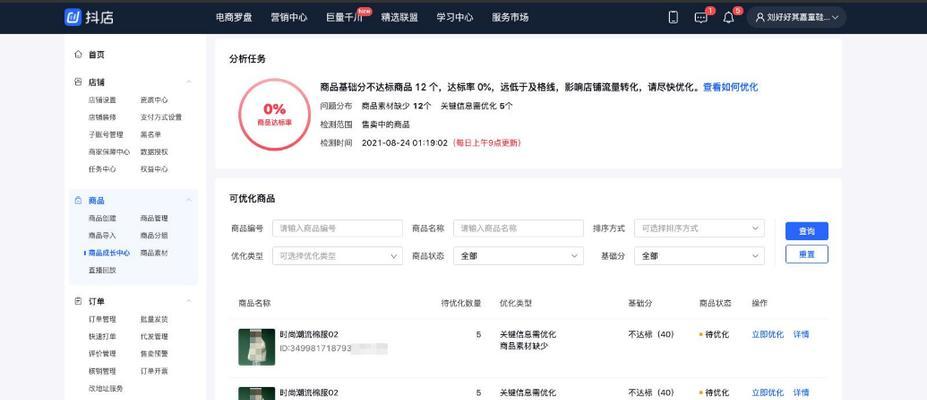Open 商品分组 in the sidebar
This screenshot has width=927, height=400.
coord(154,235)
